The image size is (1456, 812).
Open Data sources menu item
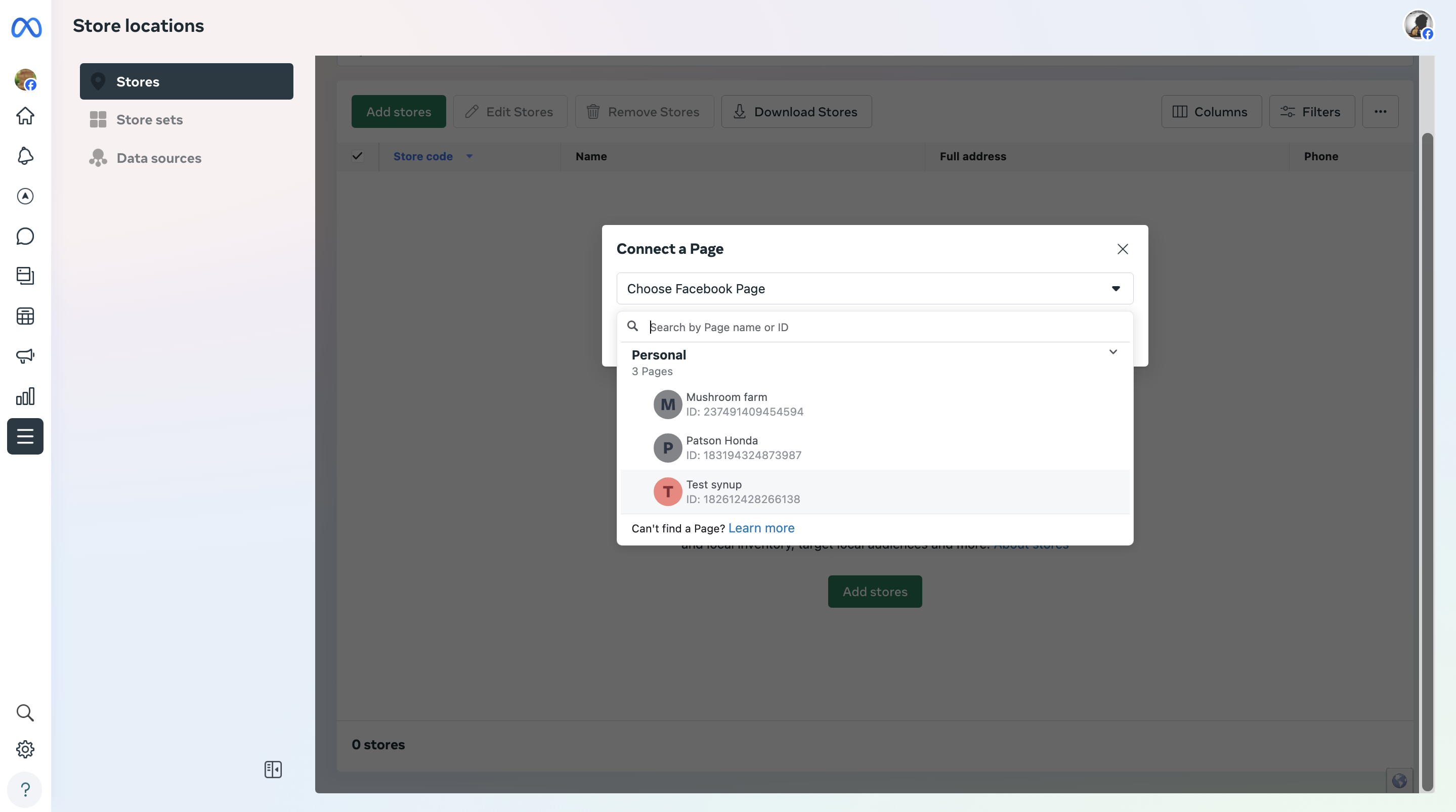159,158
